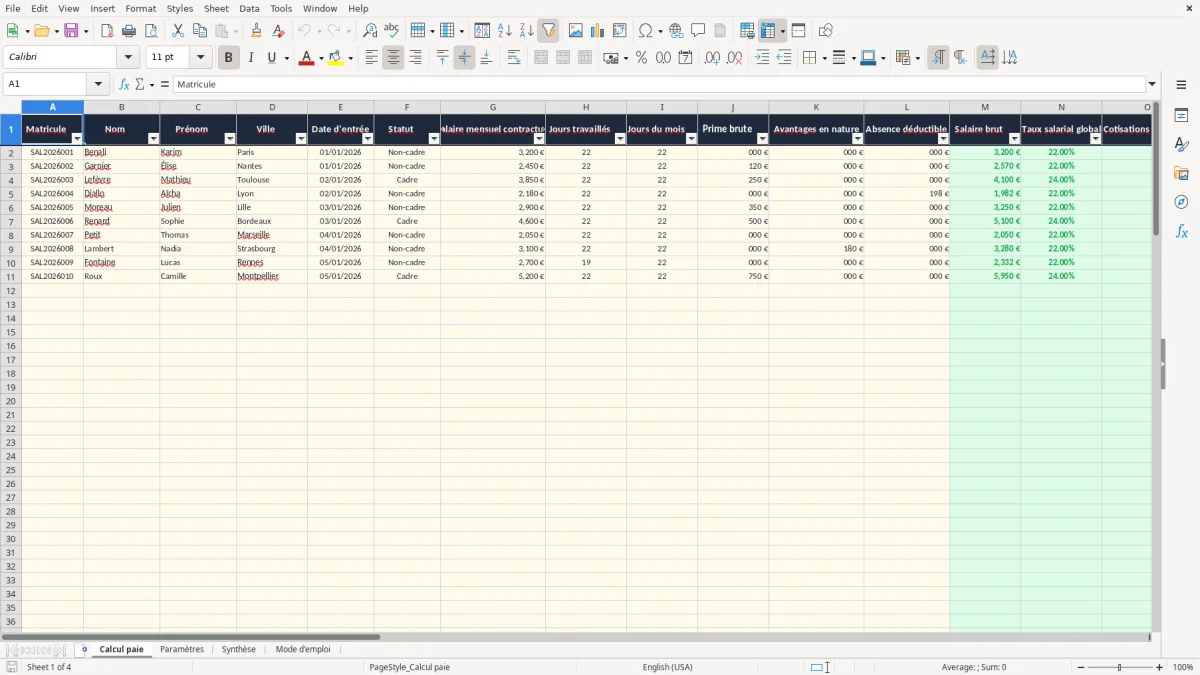Viewport: 1200px width, 675px height.
Task: Toggle Bold formatting
Action: point(228,58)
